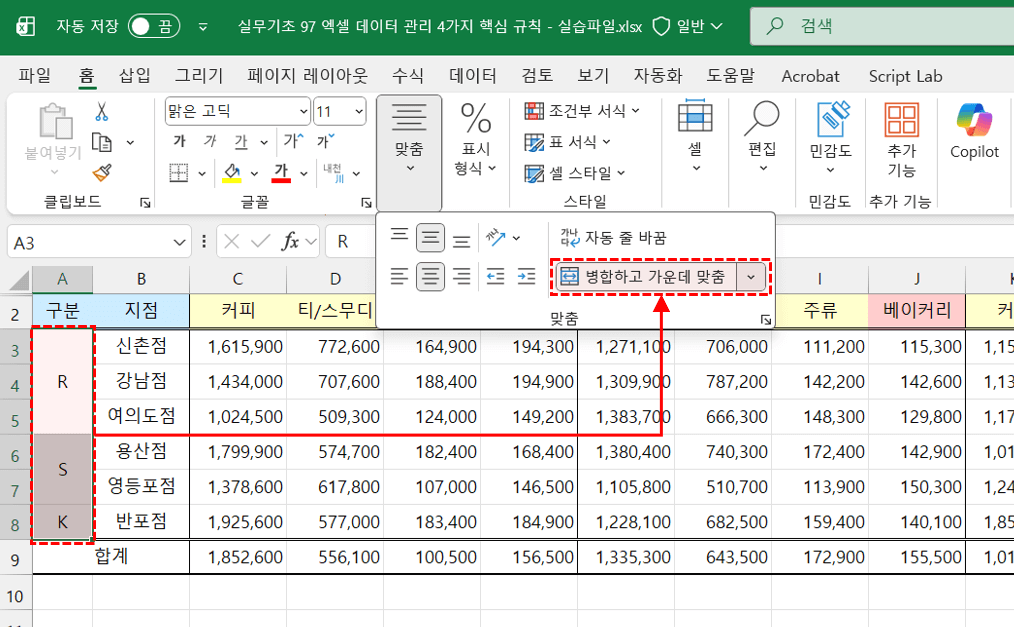The image size is (1014, 627).
Task: Increase indent in the alignment panel
Action: tap(526, 277)
